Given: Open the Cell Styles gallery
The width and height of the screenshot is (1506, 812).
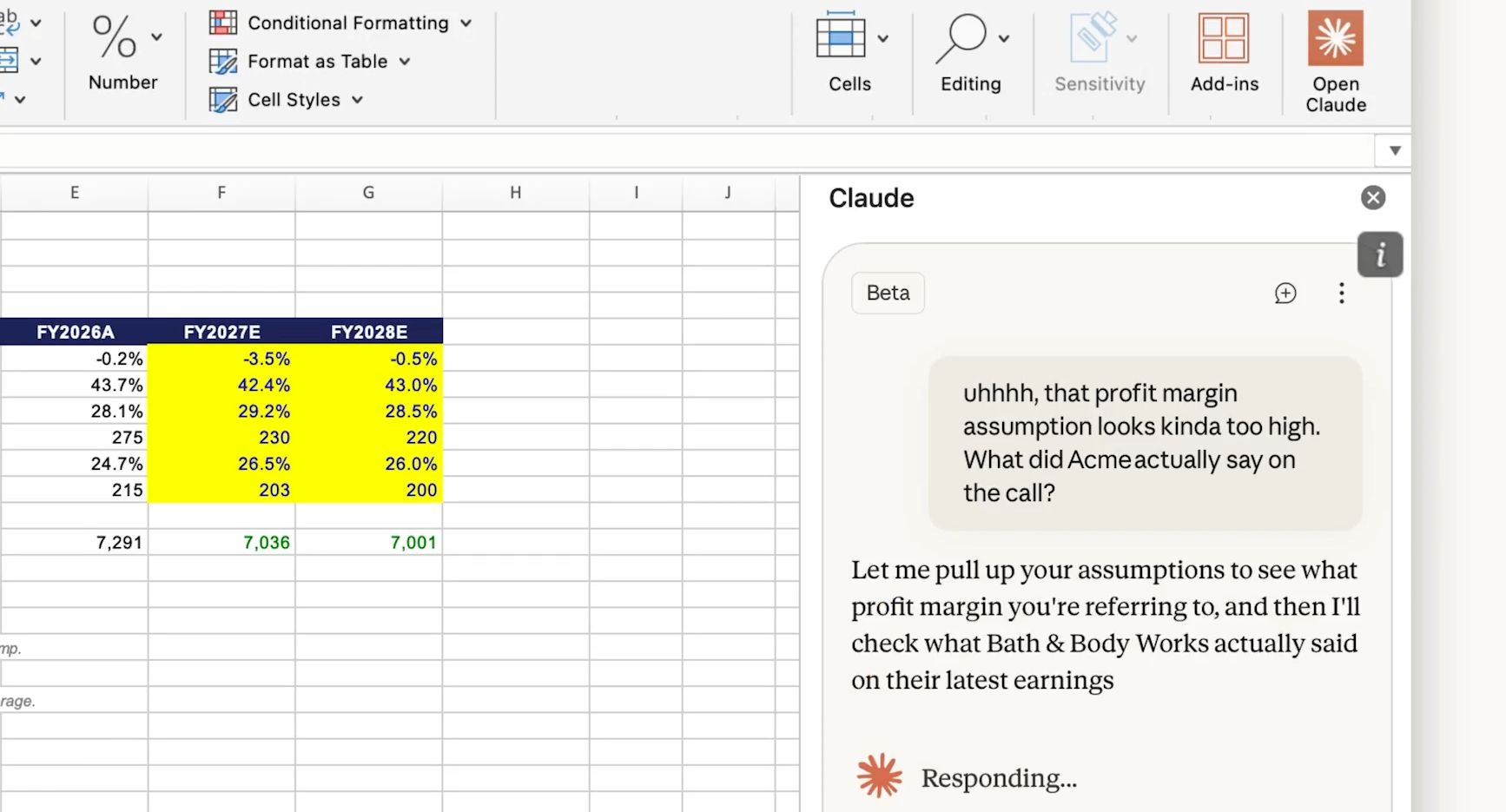Looking at the screenshot, I should pyautogui.click(x=287, y=100).
